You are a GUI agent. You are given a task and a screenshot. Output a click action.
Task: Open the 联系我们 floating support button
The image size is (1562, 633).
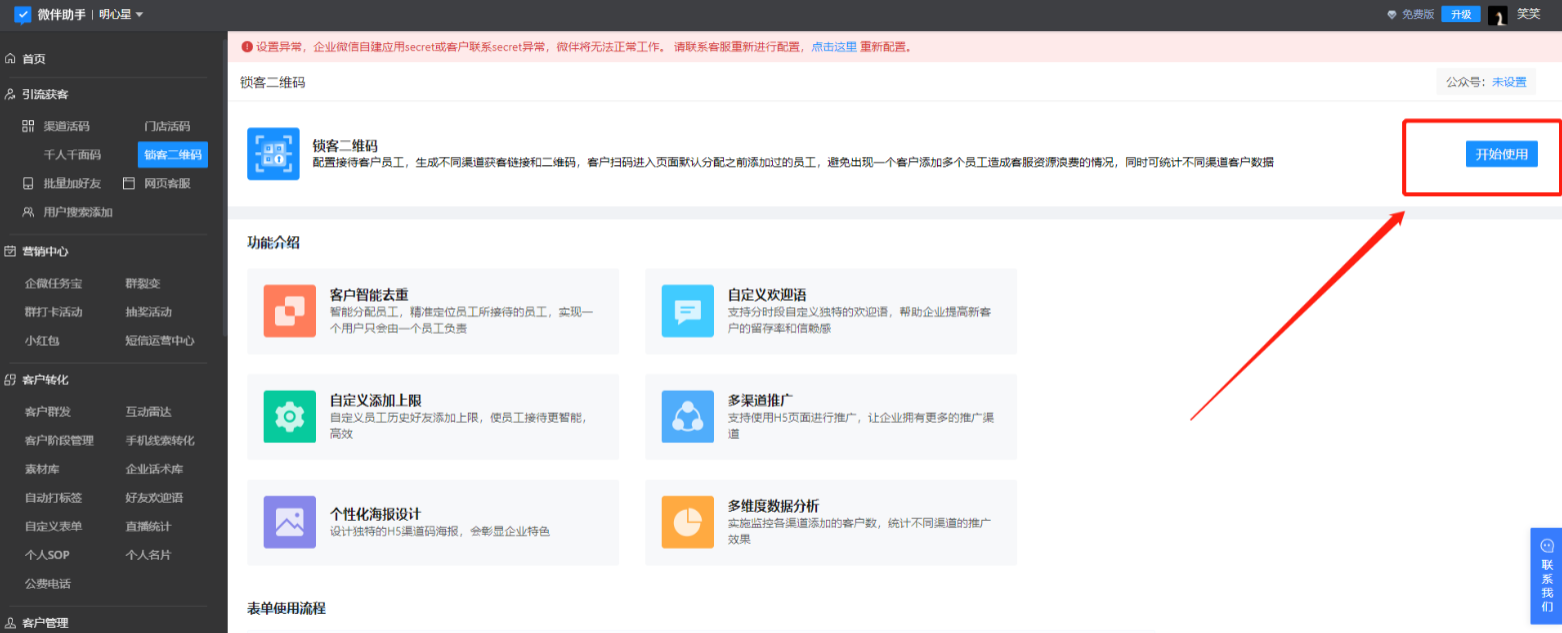1546,576
